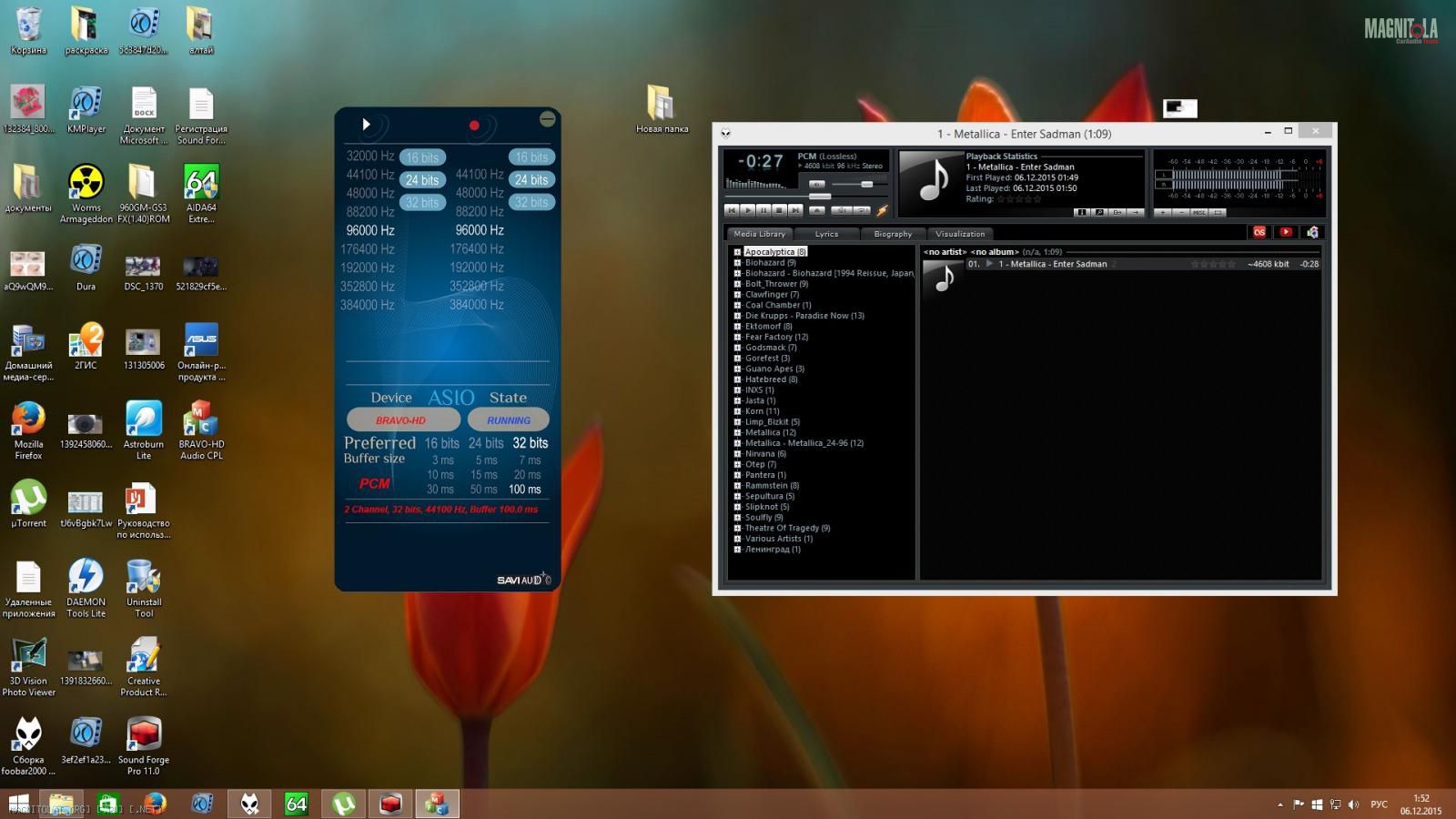Adjust the volume slider in player
This screenshot has height=819, width=1456.
[867, 185]
